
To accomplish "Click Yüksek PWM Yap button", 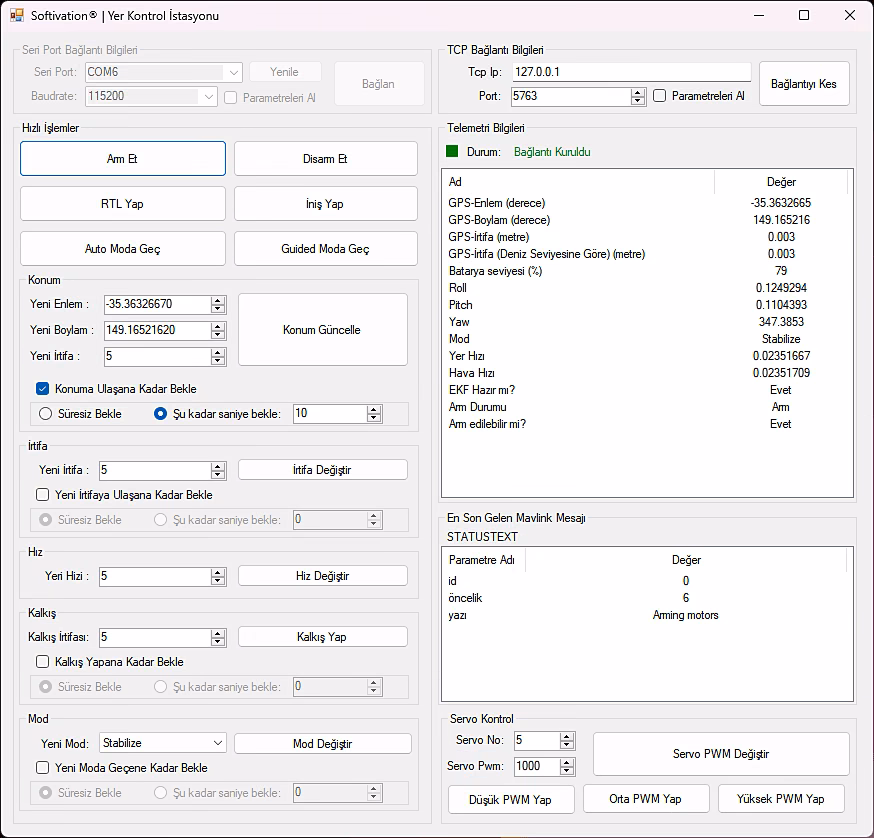I will point(781,799).
